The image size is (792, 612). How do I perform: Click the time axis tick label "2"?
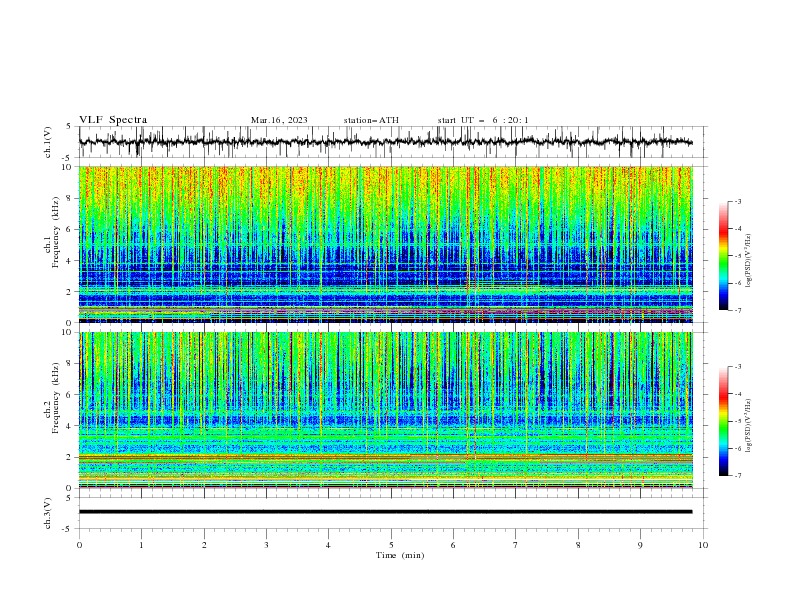point(204,545)
